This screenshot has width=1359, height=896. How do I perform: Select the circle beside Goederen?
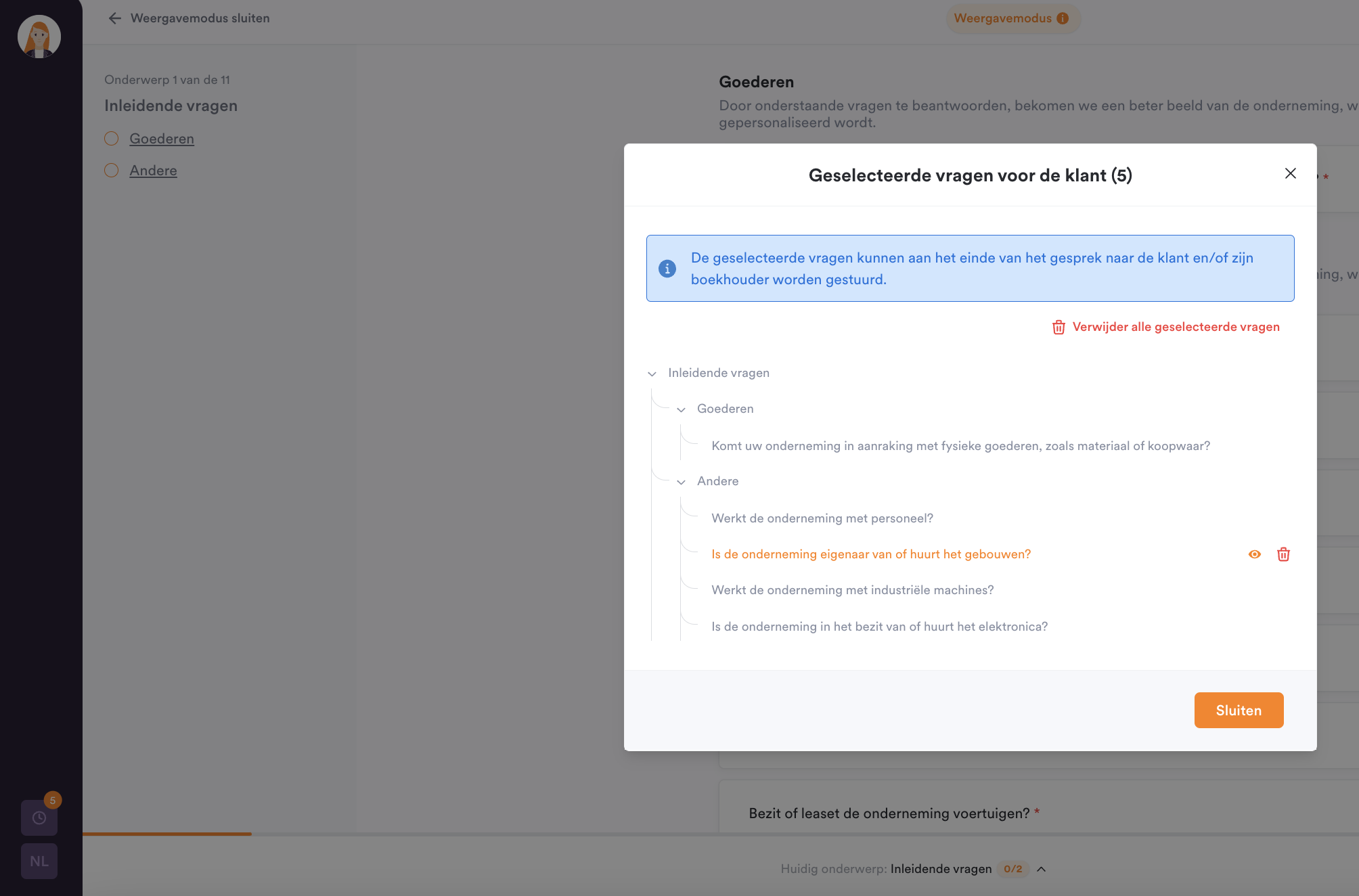click(112, 139)
